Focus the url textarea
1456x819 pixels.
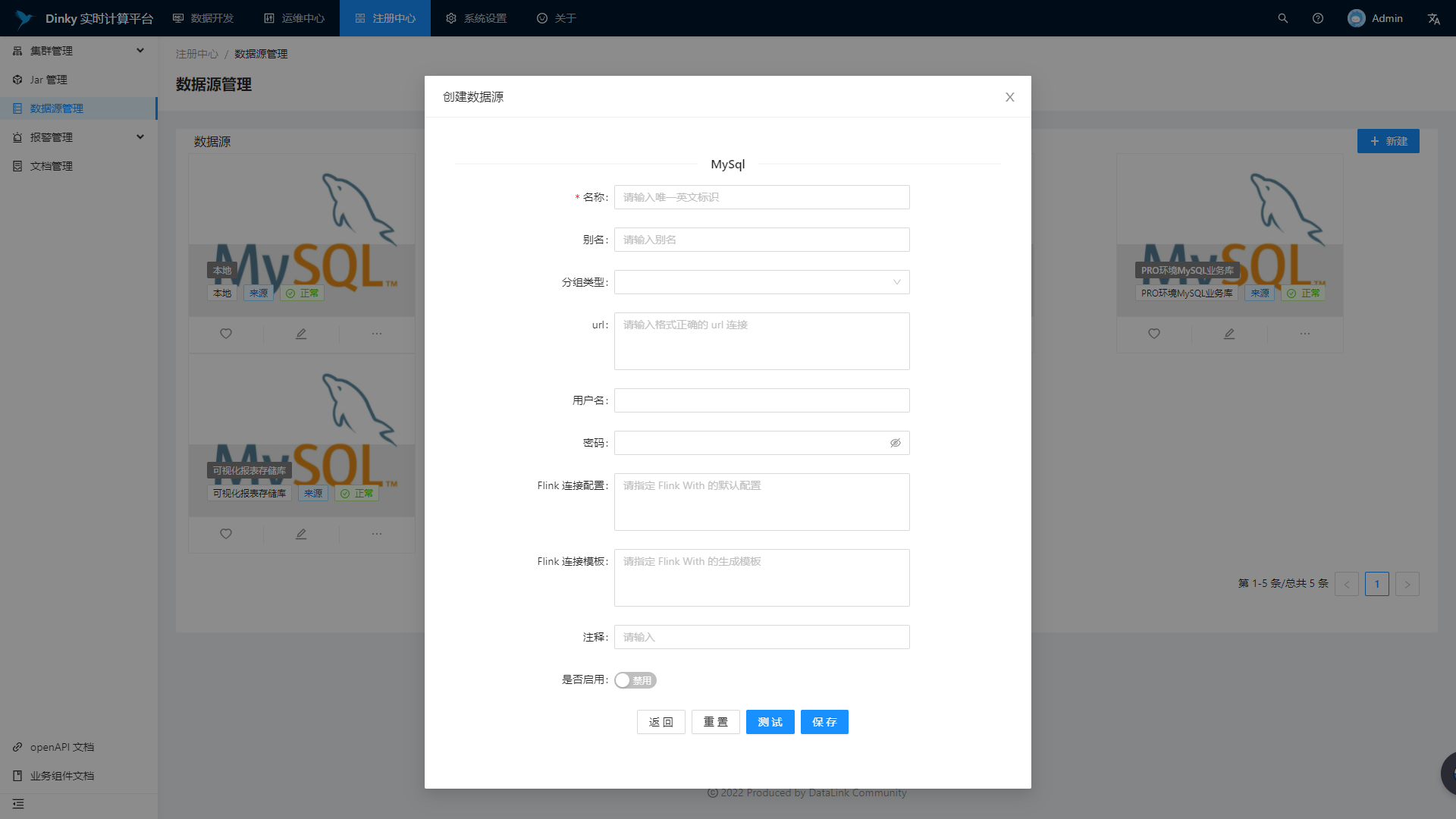[x=762, y=341]
